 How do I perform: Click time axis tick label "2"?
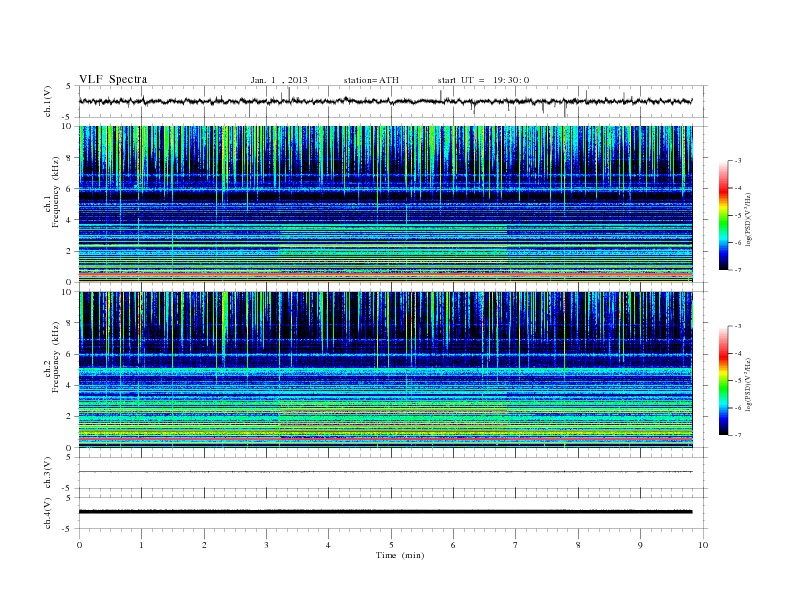coord(204,545)
